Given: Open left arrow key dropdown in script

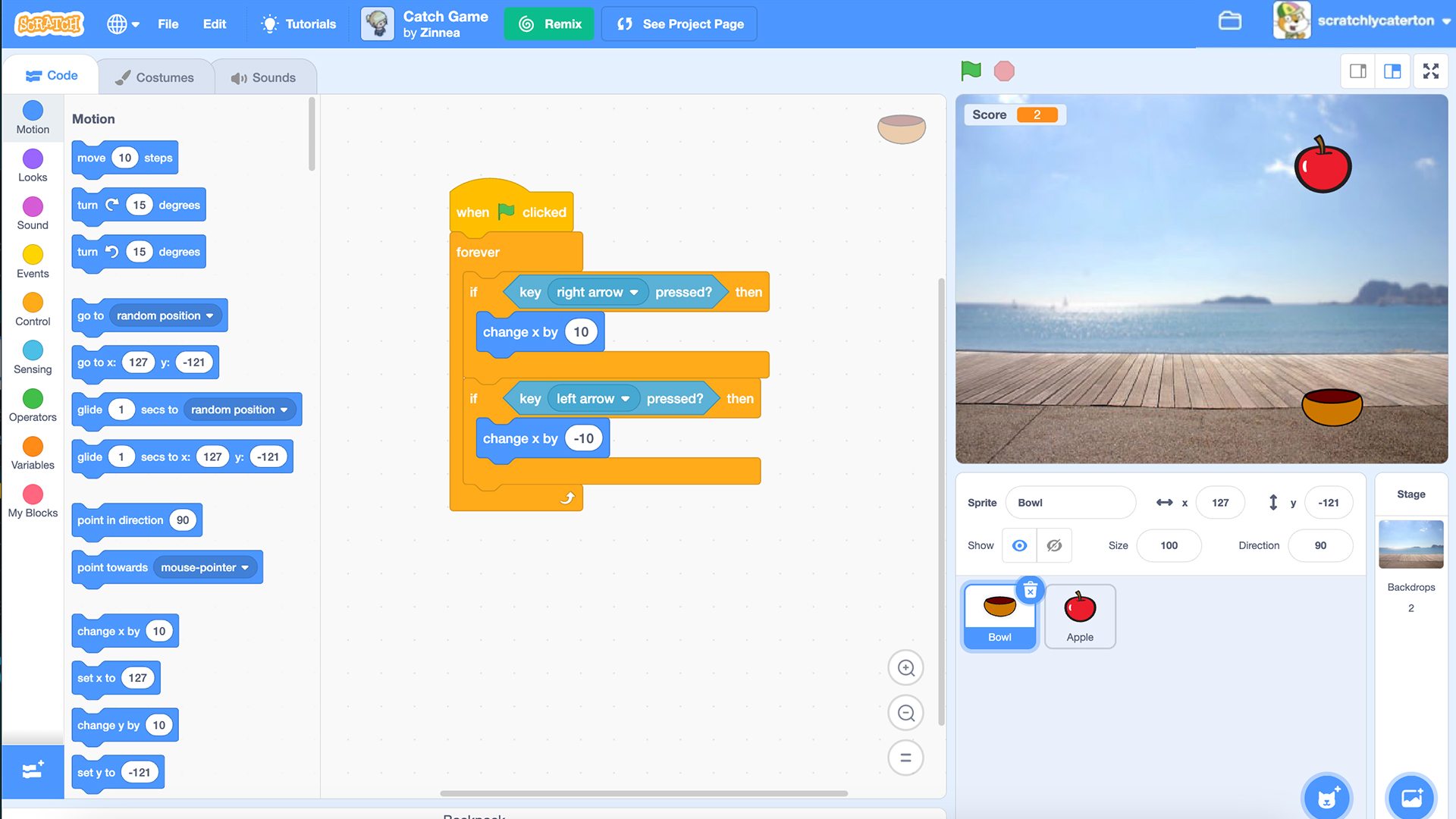Looking at the screenshot, I should click(594, 398).
